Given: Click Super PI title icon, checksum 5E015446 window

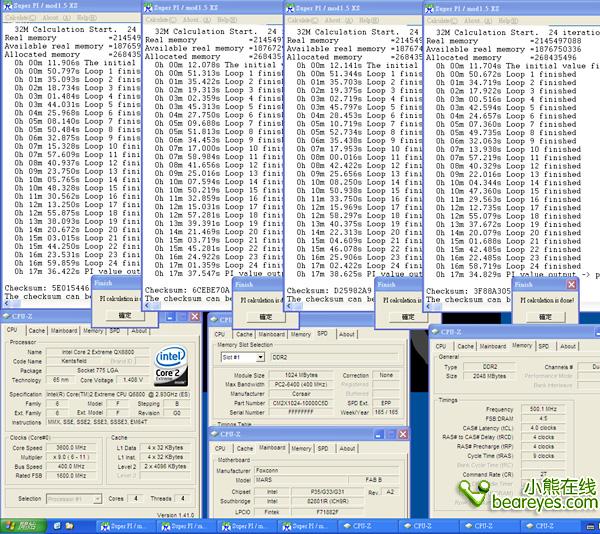Looking at the screenshot, I should tap(7, 6).
